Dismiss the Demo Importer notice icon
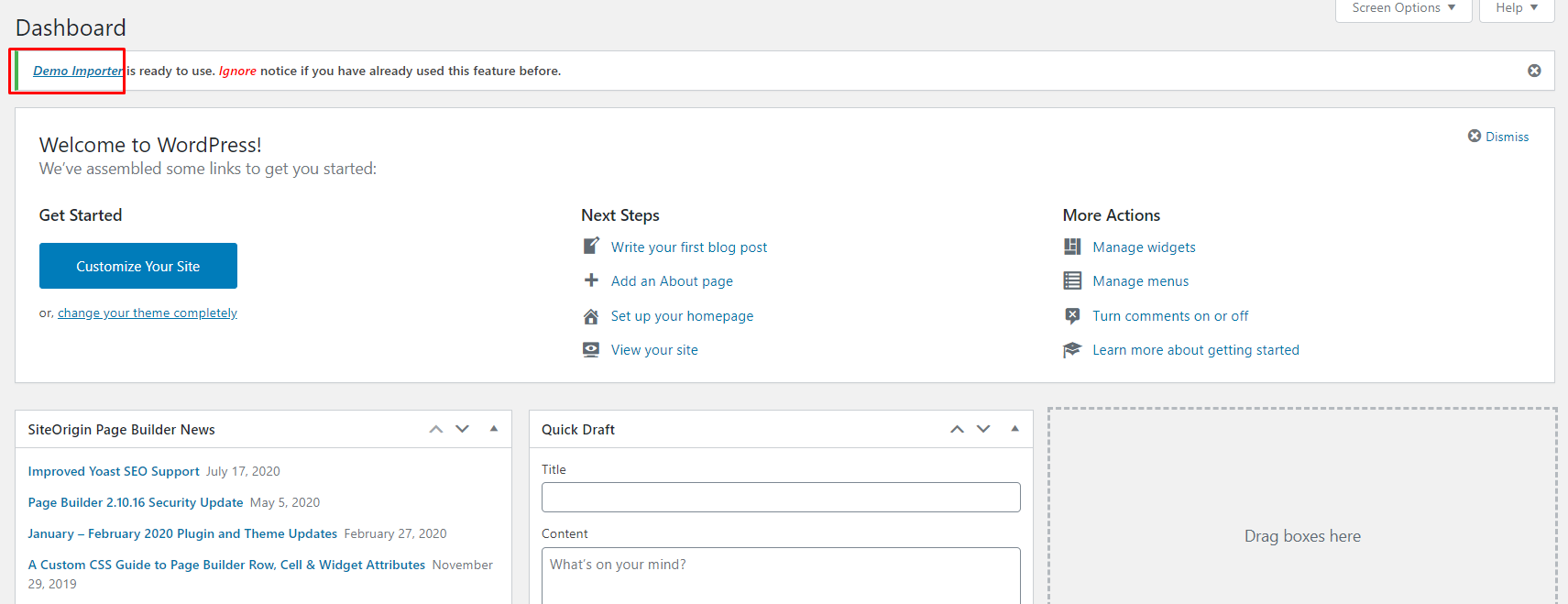 click(1534, 71)
